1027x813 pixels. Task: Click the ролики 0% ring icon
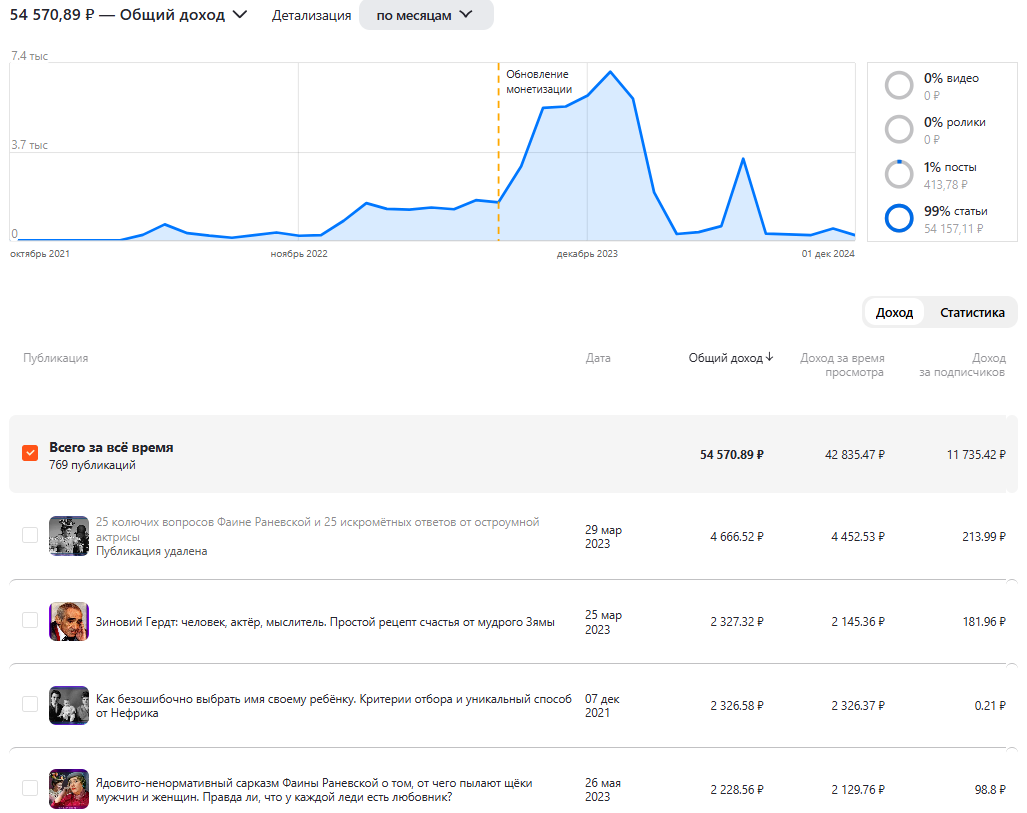tap(899, 130)
